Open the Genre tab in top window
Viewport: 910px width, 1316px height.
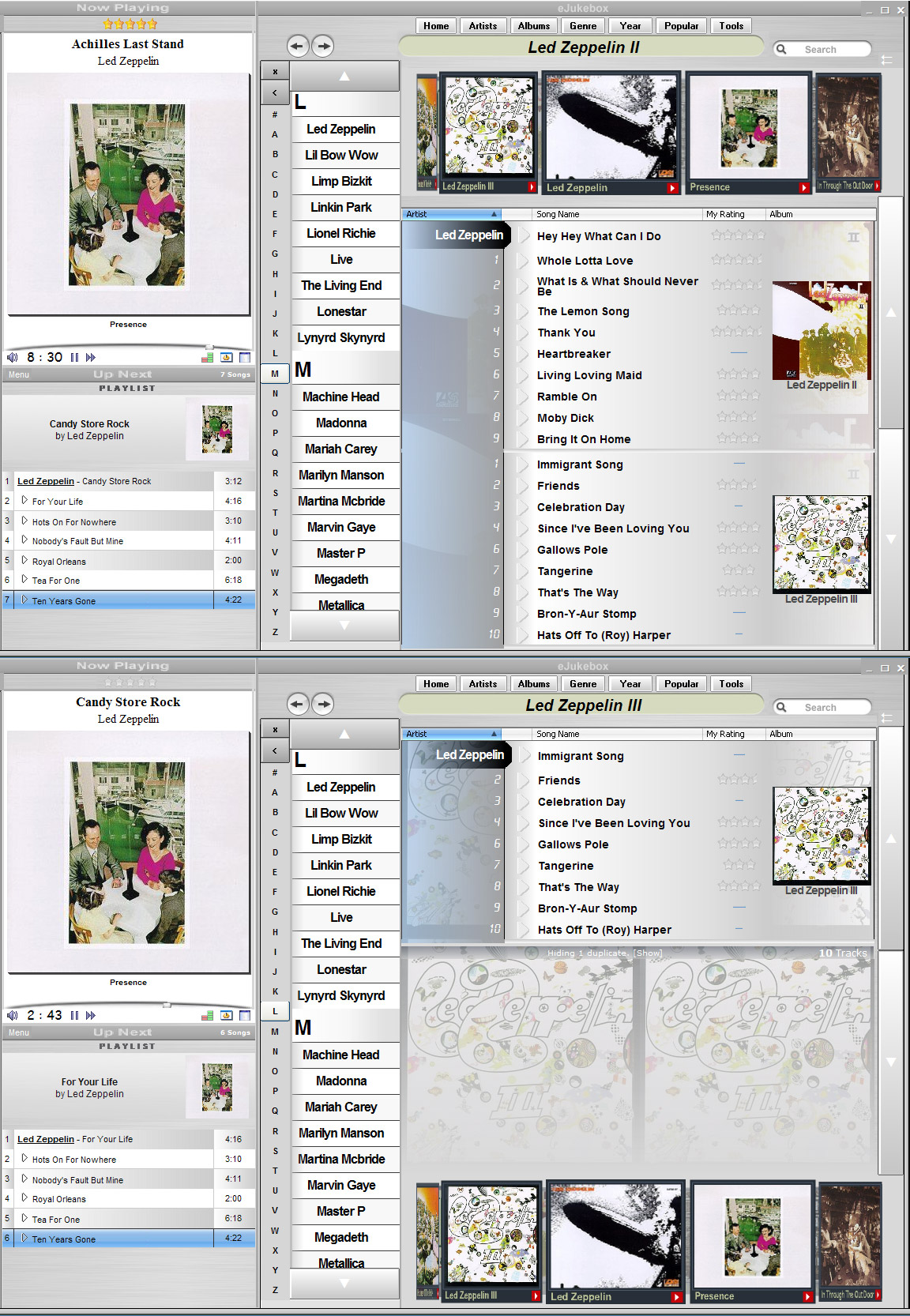583,26
